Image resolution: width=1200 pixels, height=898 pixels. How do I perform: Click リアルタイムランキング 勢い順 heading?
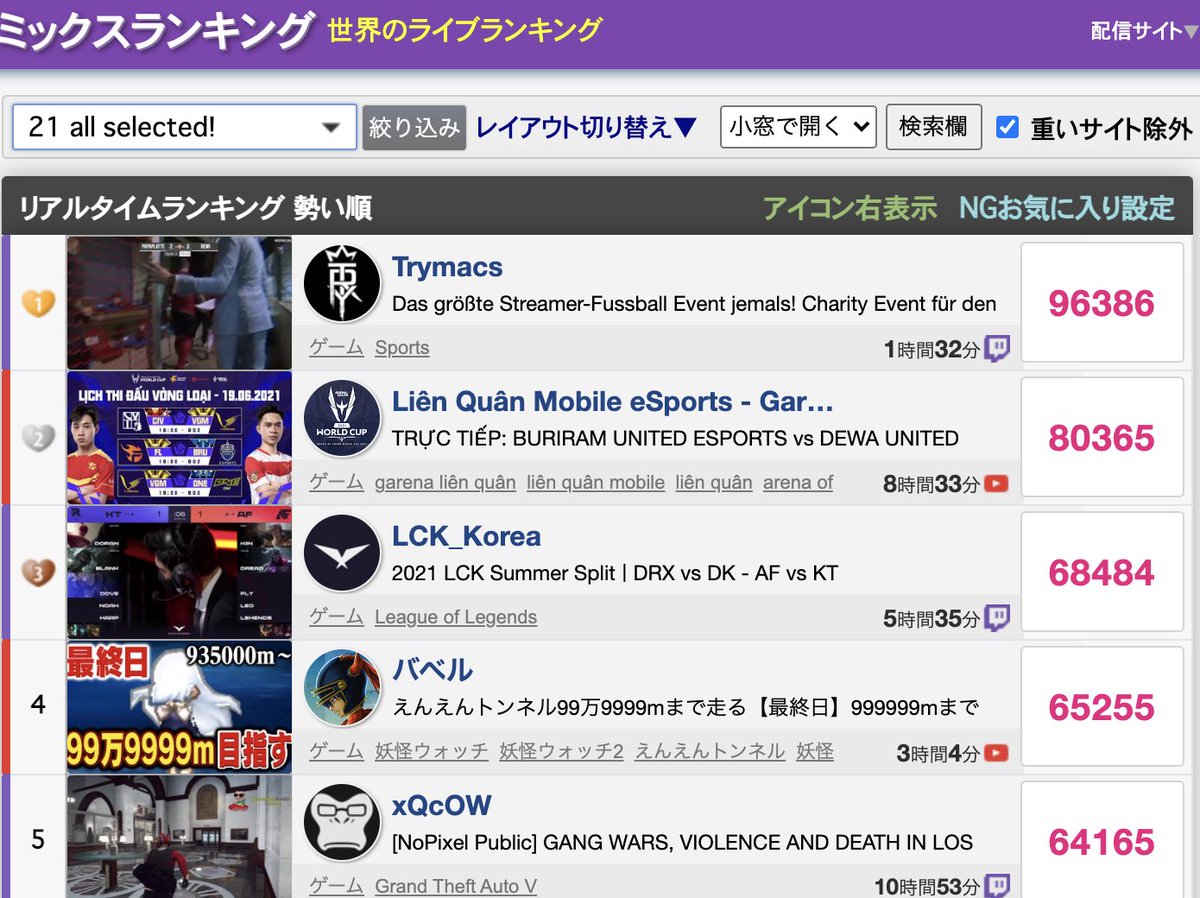196,208
